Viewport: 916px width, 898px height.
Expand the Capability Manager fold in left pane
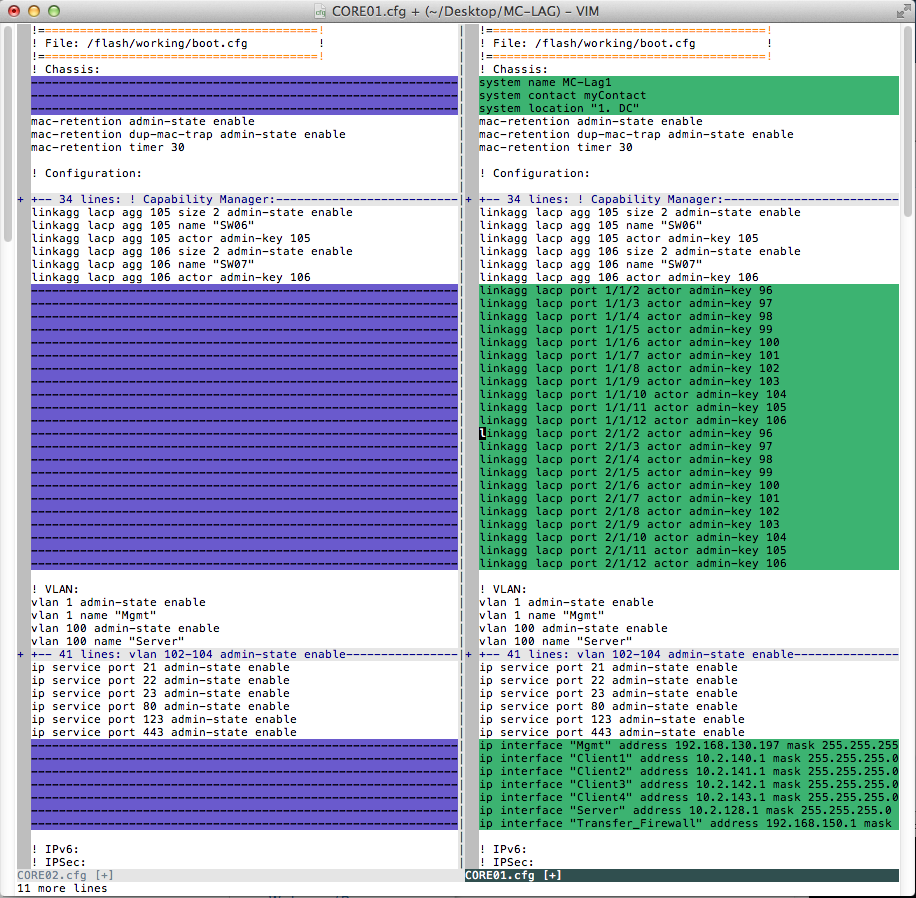[x=150, y=199]
